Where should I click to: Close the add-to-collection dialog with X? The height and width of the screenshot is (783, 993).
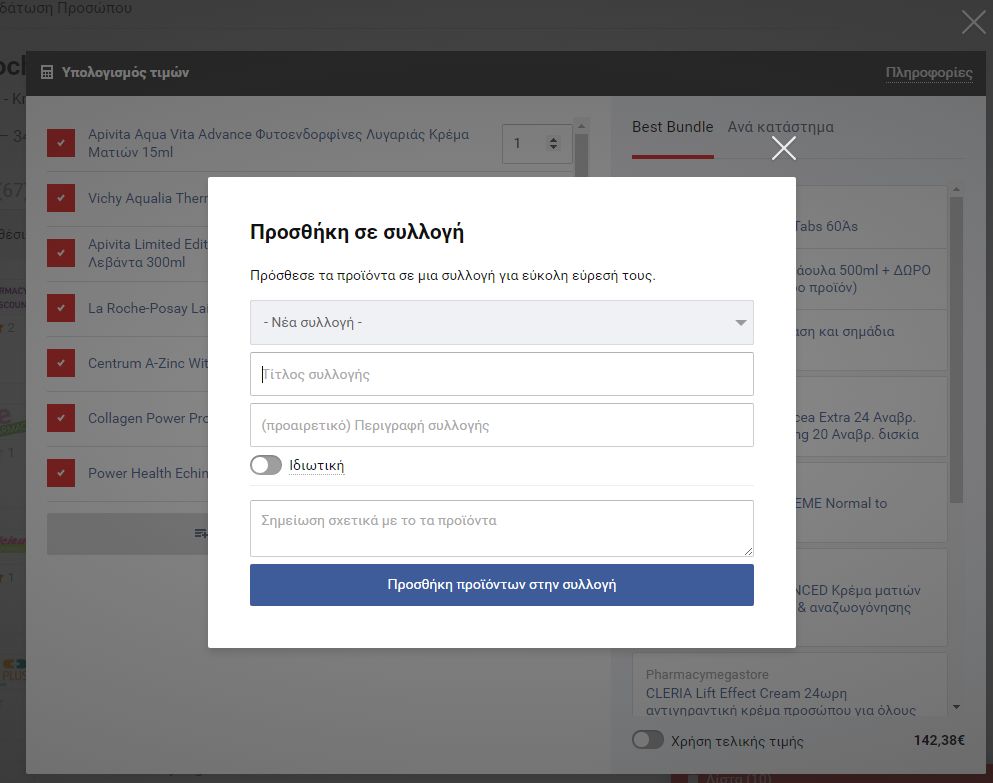point(784,148)
